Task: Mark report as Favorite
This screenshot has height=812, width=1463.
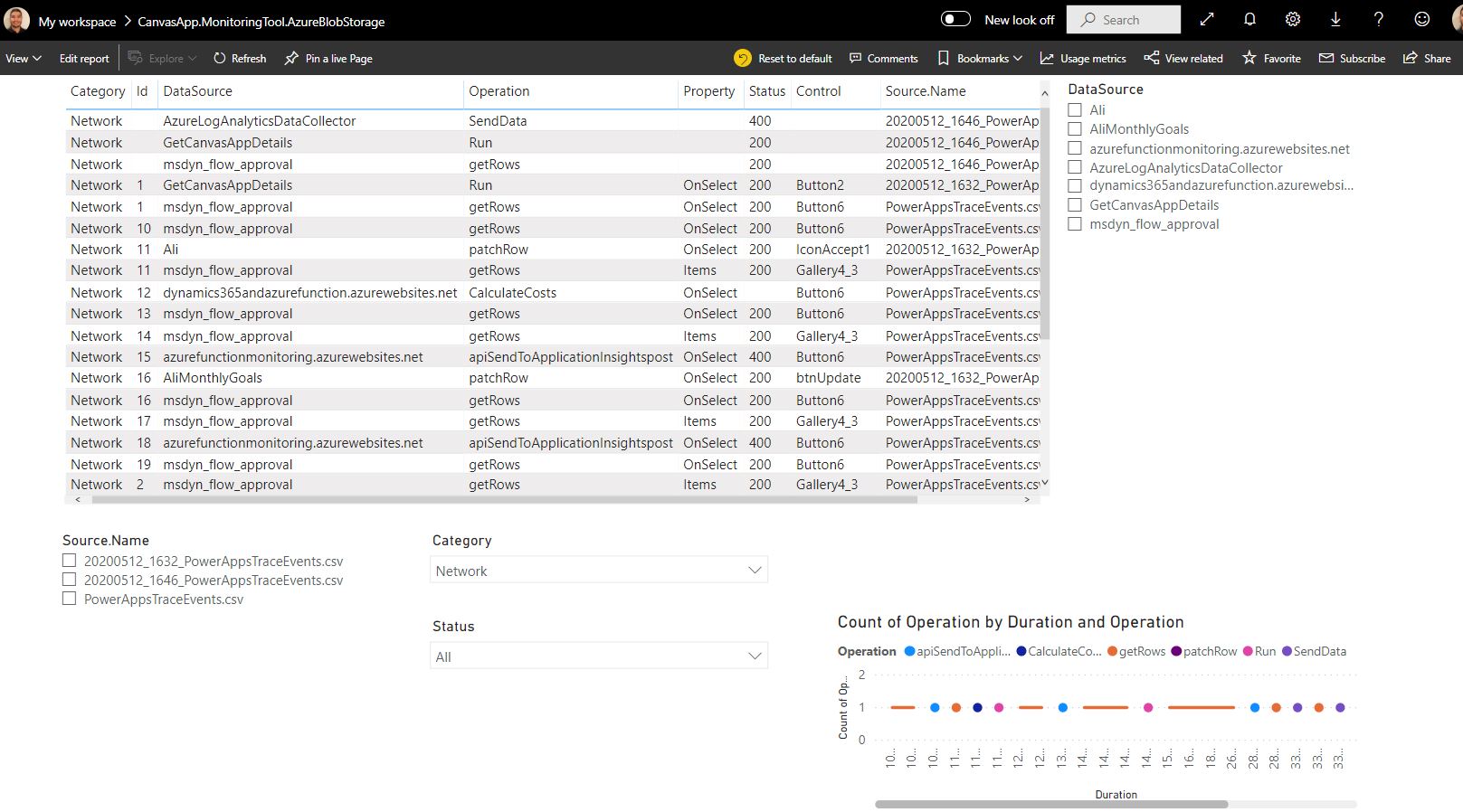Action: pos(1271,58)
